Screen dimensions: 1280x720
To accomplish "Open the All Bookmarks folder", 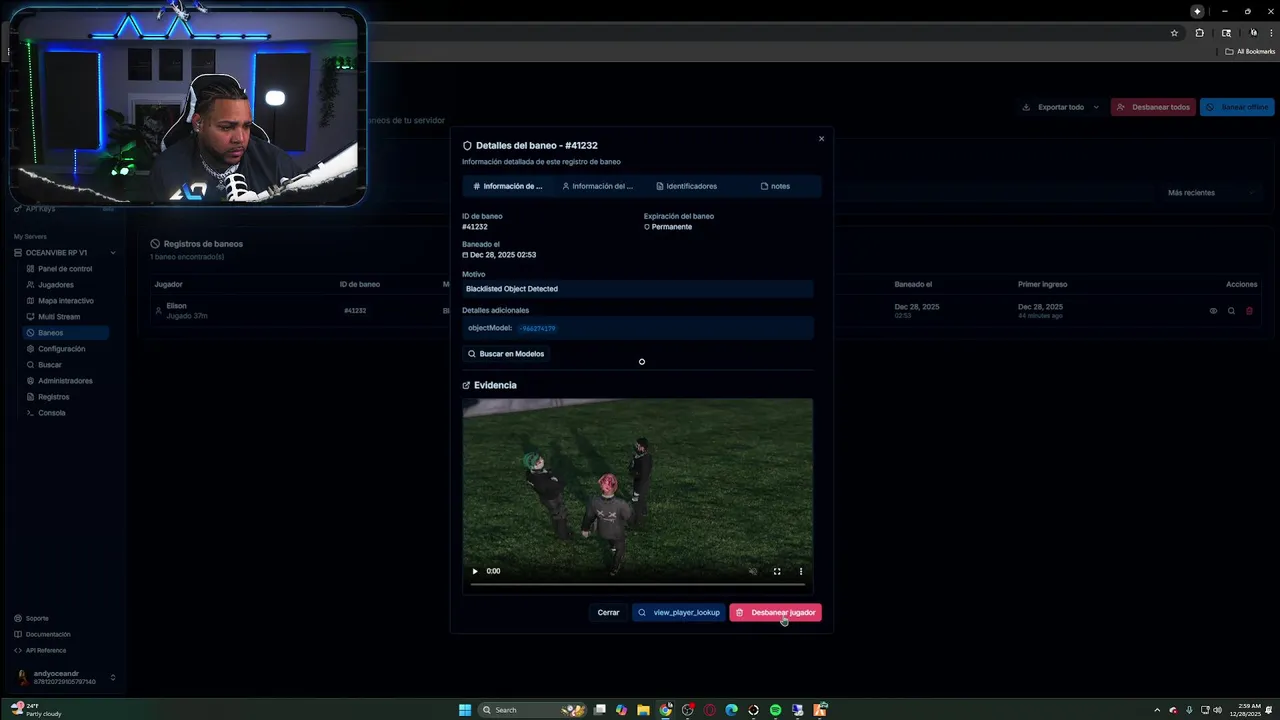I will (x=1251, y=51).
